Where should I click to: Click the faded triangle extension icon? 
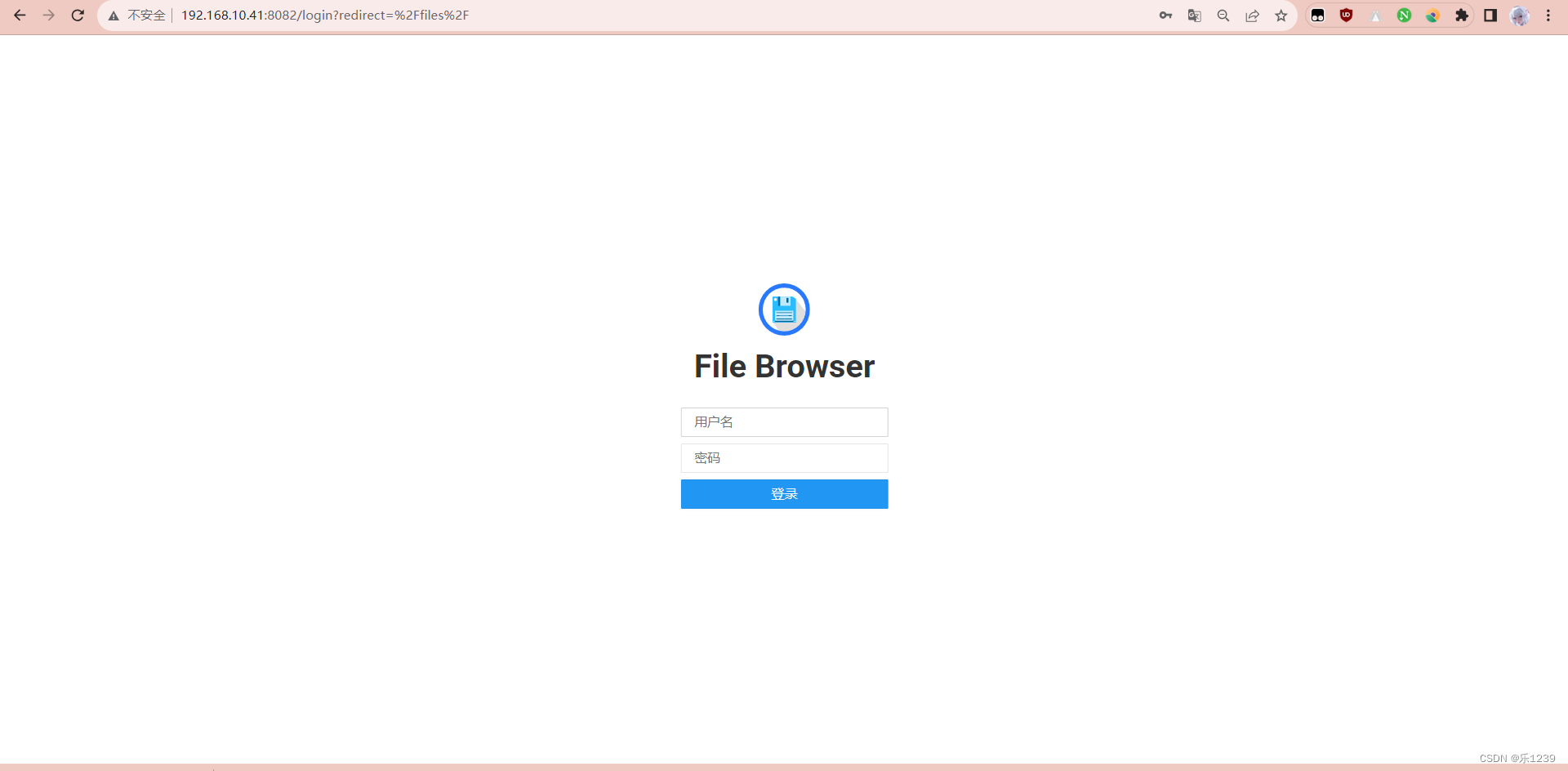(x=1375, y=16)
